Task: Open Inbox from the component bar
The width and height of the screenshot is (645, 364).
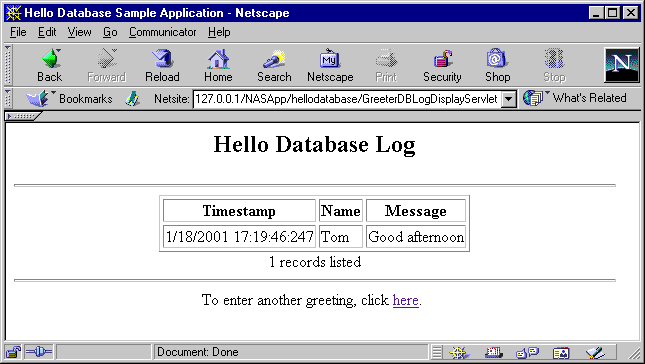Action: (x=494, y=352)
